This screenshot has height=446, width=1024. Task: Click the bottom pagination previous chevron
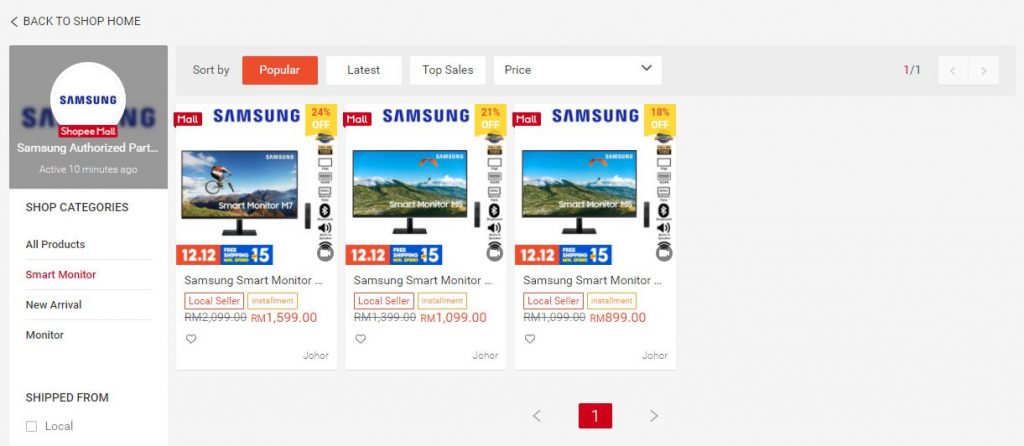coord(537,416)
